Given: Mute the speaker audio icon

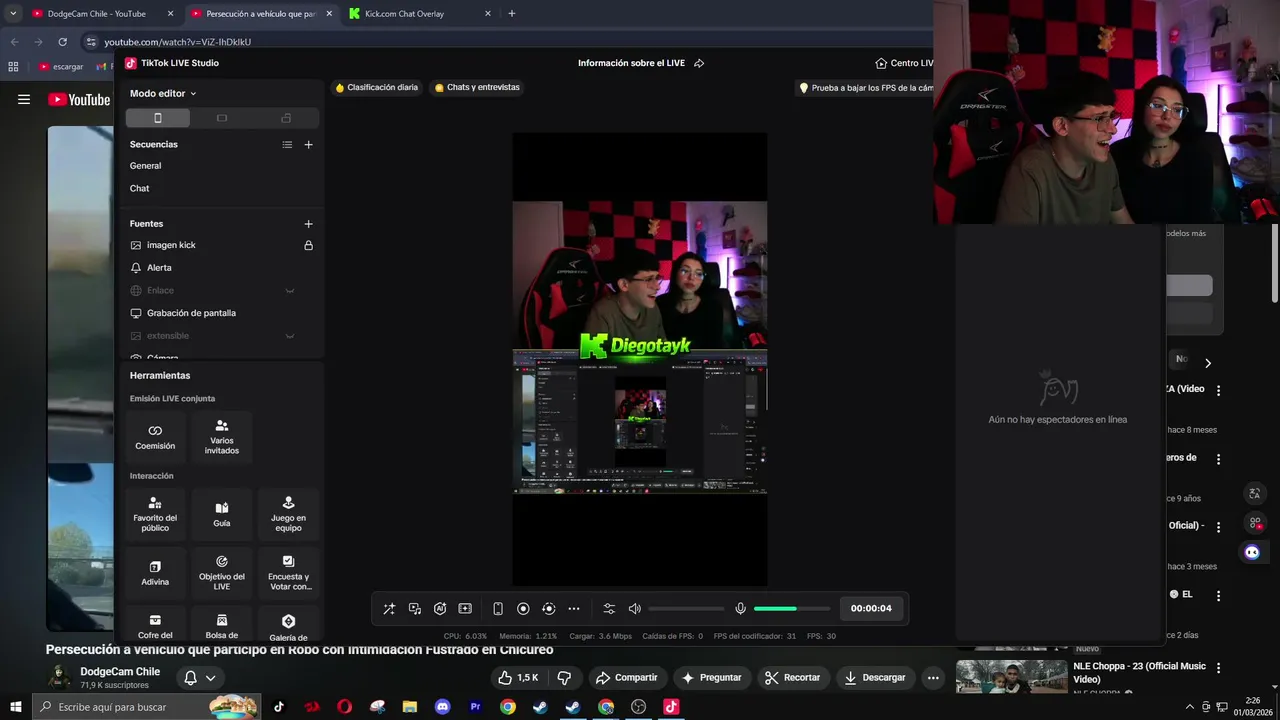Looking at the screenshot, I should coord(634,608).
